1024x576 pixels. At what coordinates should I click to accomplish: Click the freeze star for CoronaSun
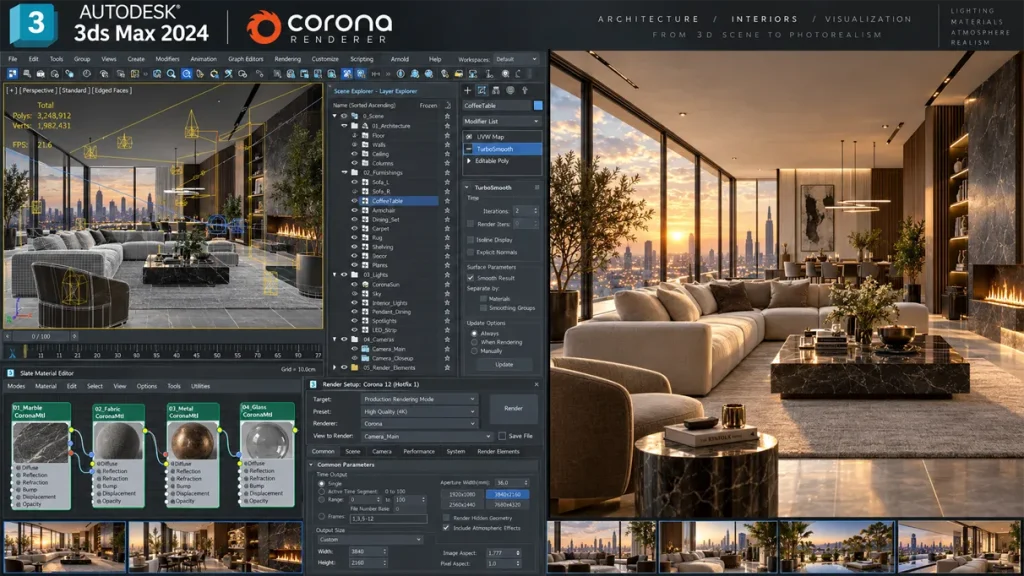(x=447, y=284)
